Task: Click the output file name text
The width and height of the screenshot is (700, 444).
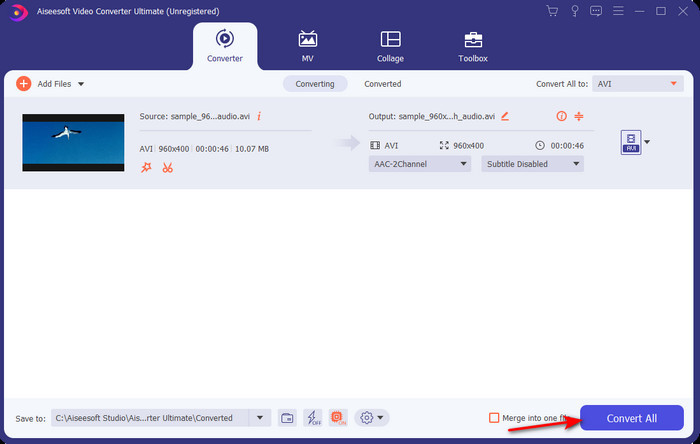Action: coord(446,116)
